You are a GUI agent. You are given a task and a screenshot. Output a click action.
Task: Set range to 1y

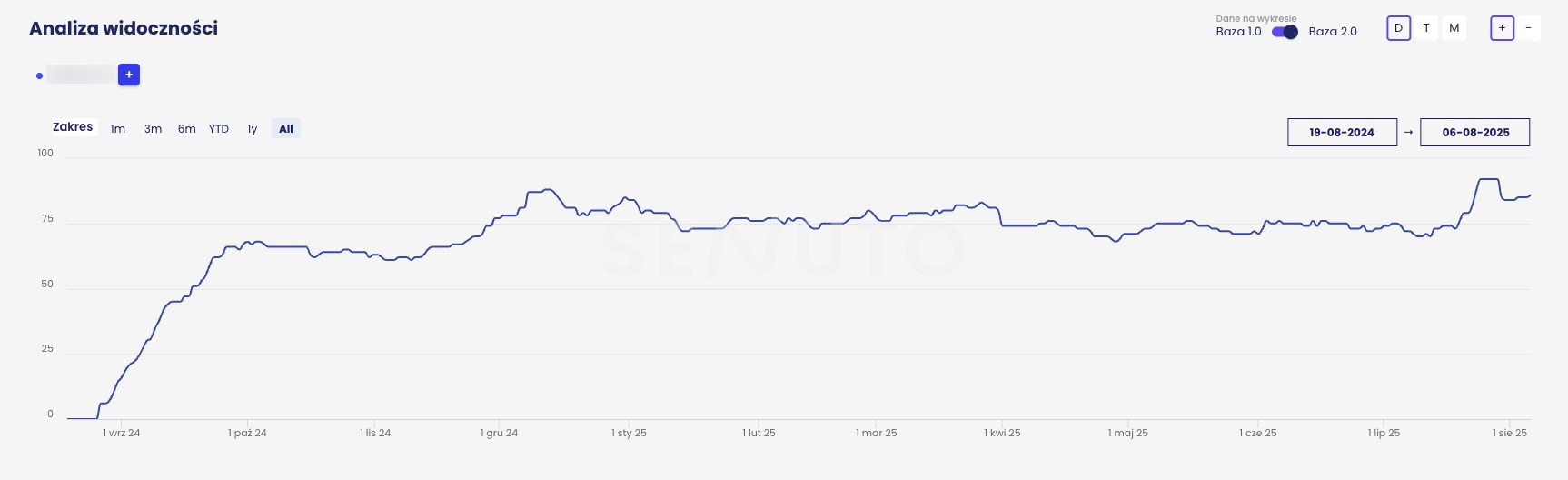pos(252,129)
